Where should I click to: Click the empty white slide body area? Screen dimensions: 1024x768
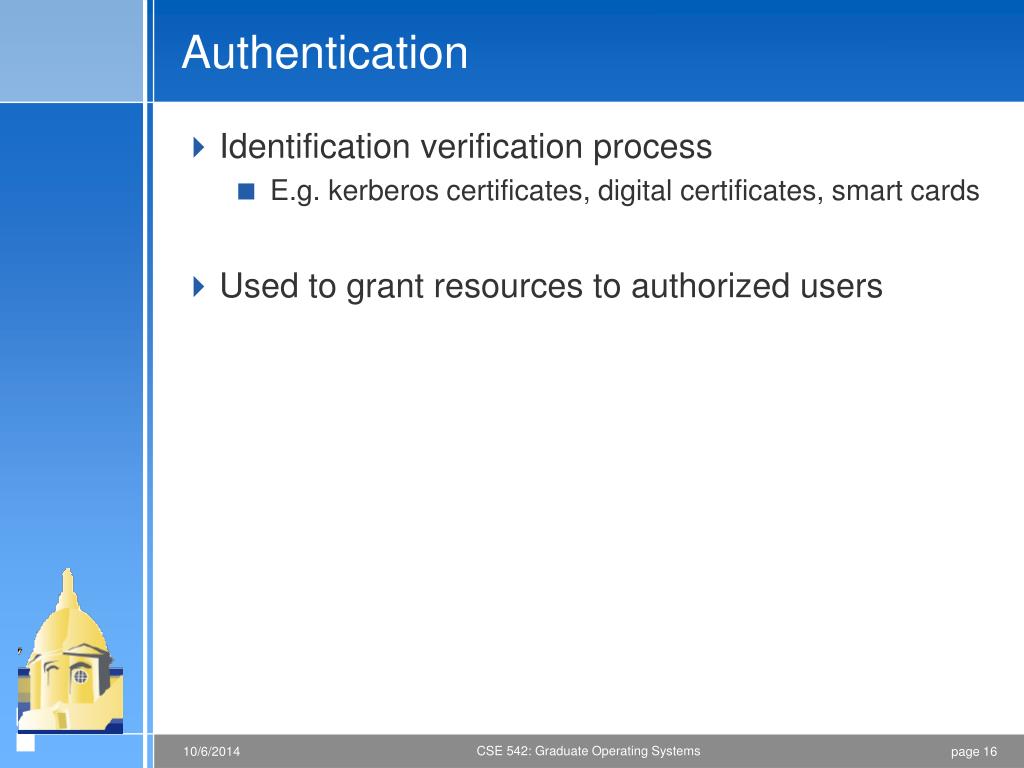coord(588,516)
